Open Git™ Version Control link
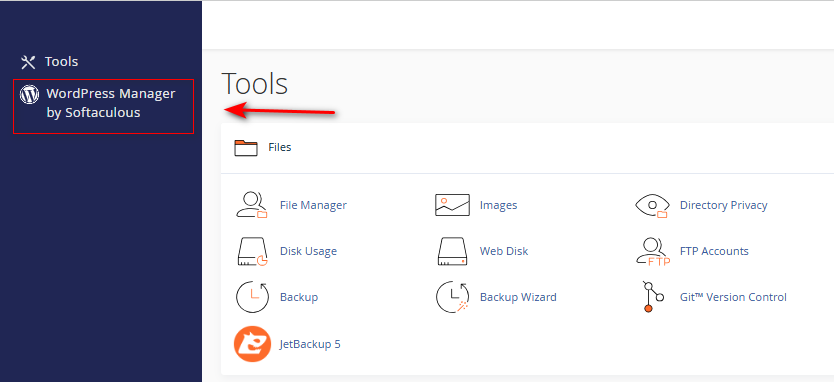Image resolution: width=834 pixels, height=382 pixels. point(733,297)
